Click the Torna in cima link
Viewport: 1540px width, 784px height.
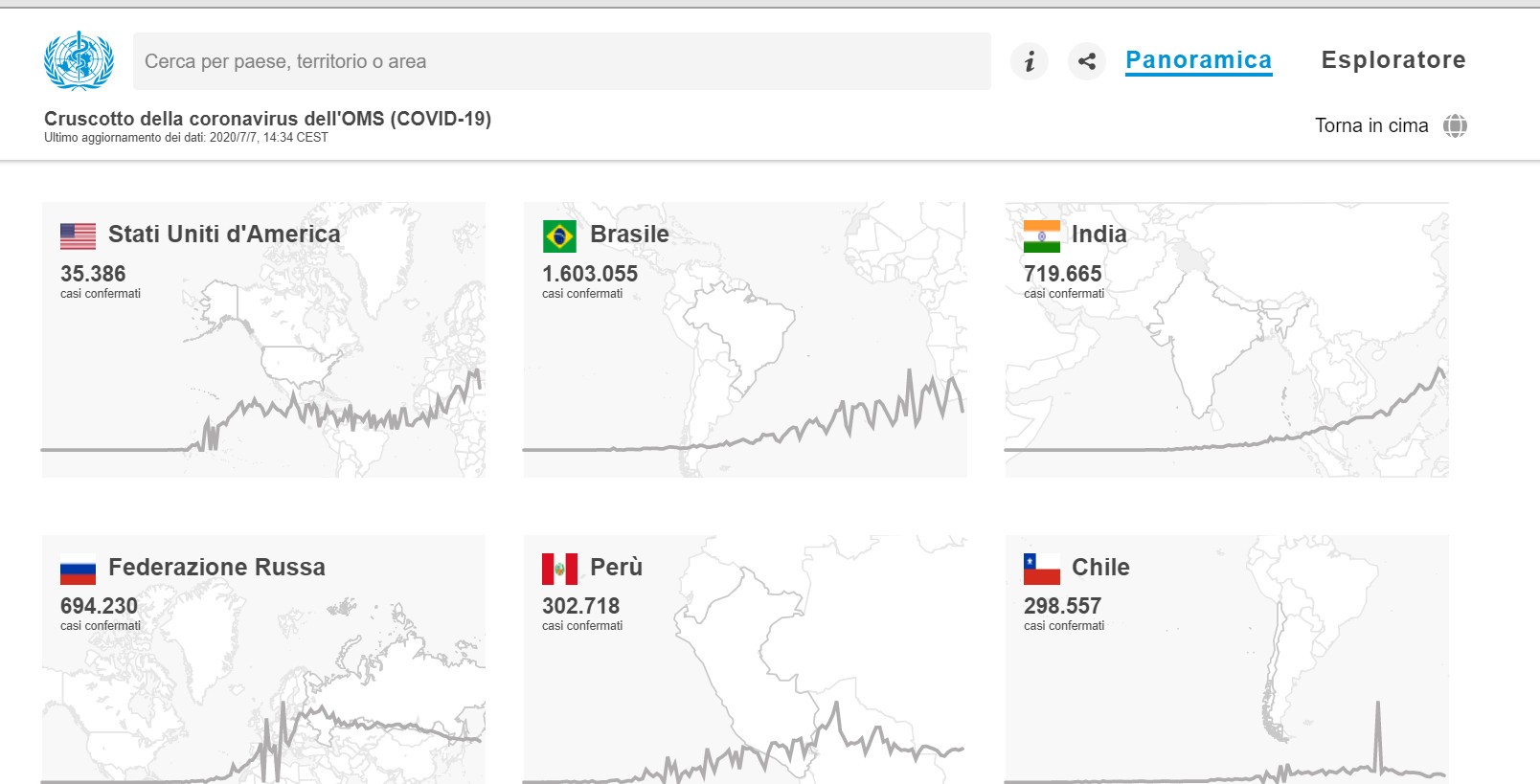1370,125
